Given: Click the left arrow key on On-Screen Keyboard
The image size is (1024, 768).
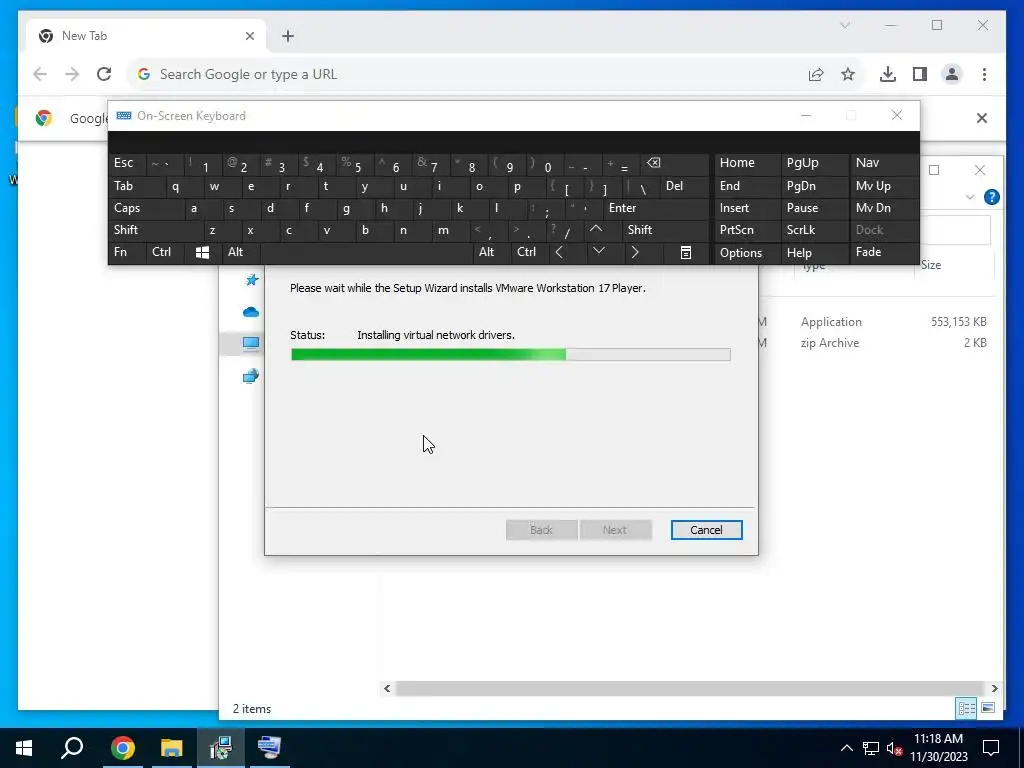Looking at the screenshot, I should click(559, 253).
